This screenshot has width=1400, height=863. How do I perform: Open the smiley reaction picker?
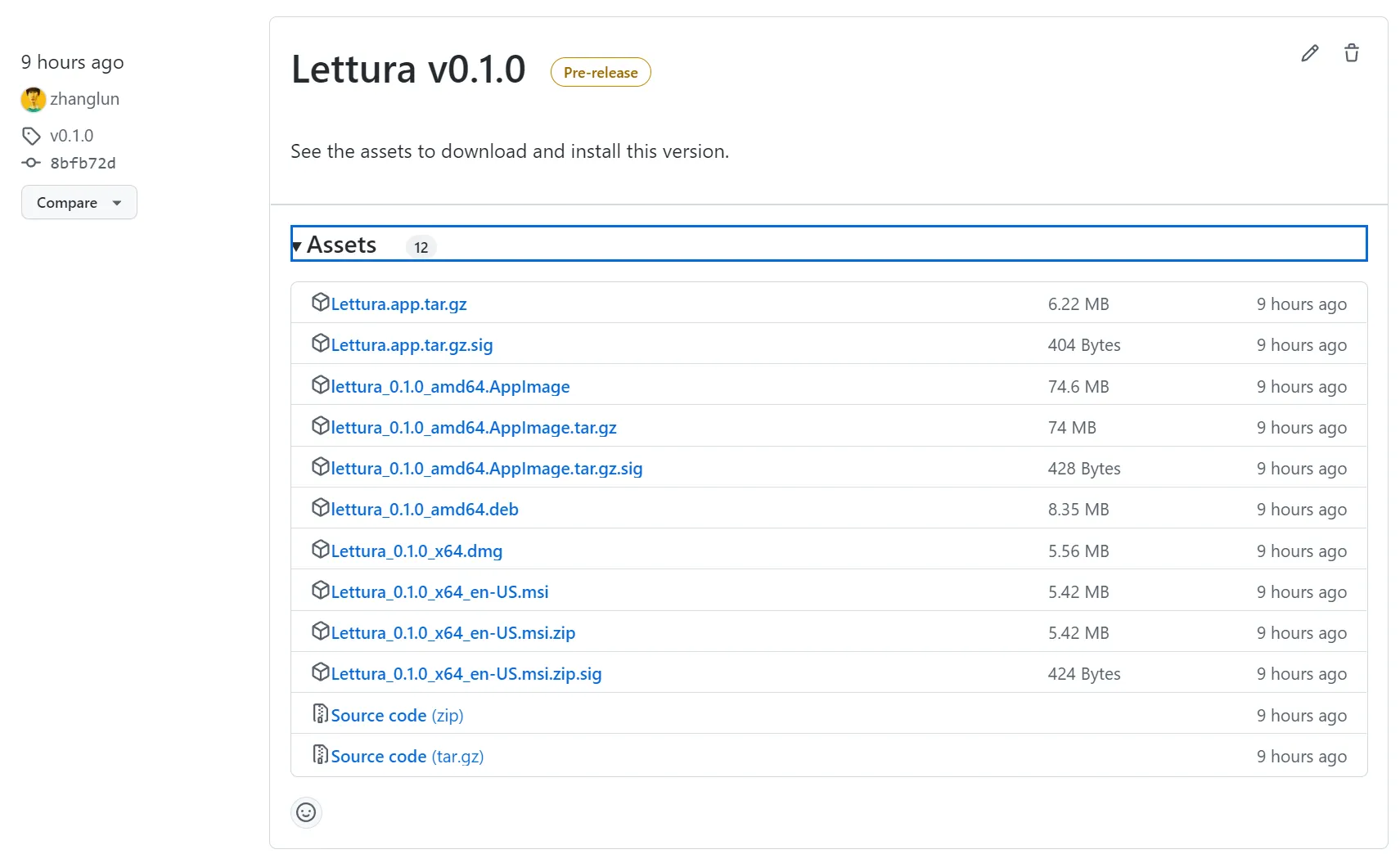coord(306,812)
